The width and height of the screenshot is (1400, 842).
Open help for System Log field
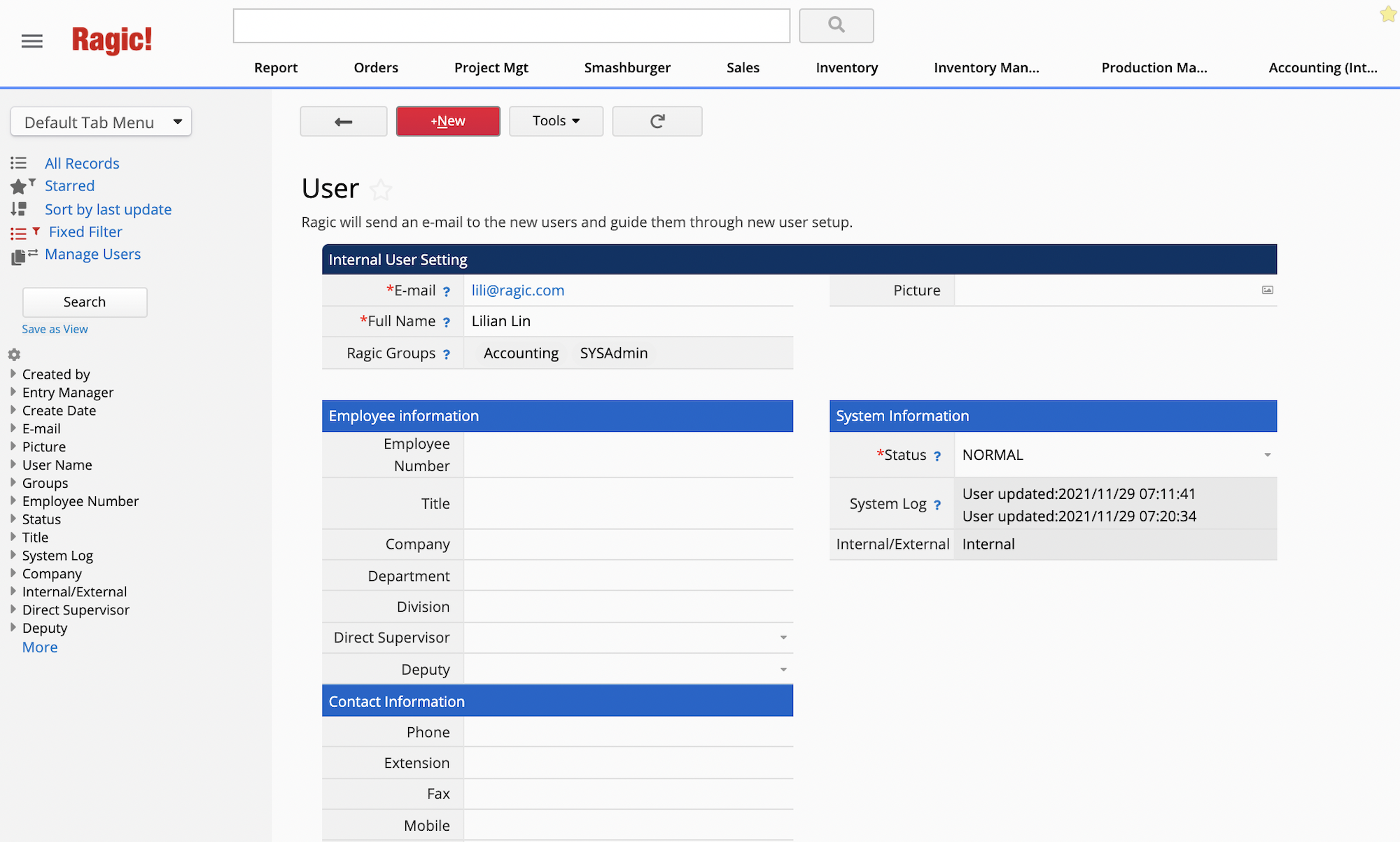coord(937,505)
